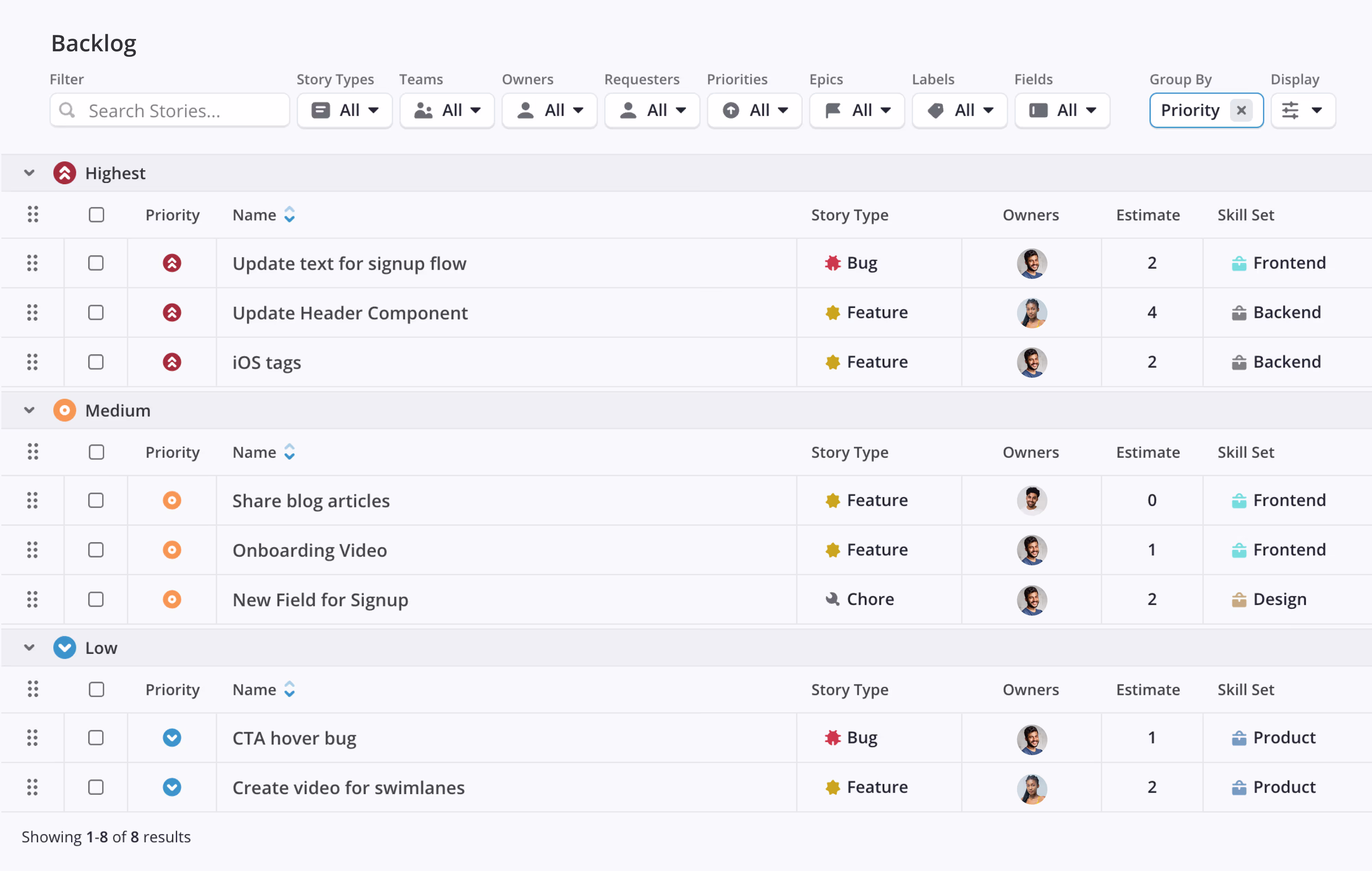This screenshot has width=1372, height=871.
Task: Collapse the Low priority group
Action: pos(29,648)
